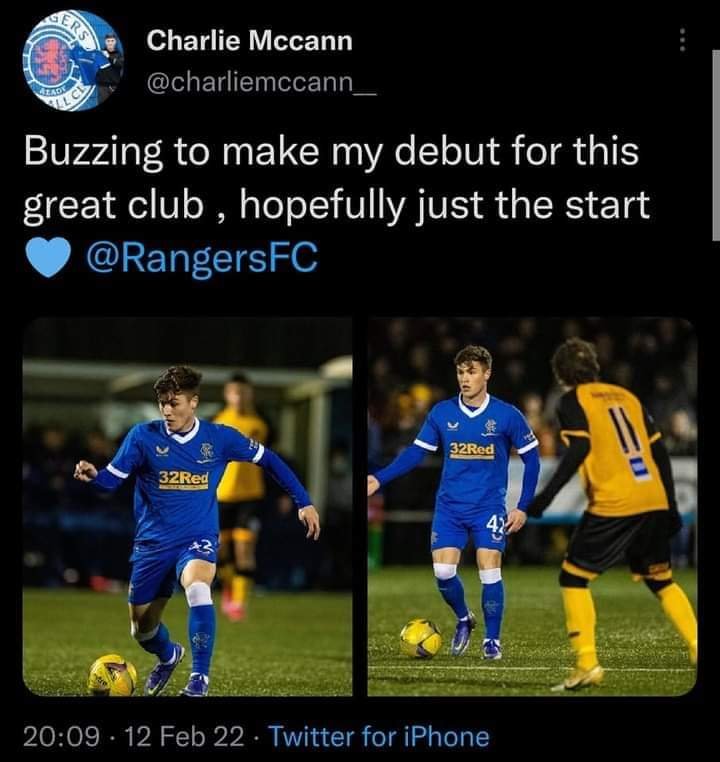The height and width of the screenshot is (762, 720).
Task: Open the right match photo thumbnail
Action: pyautogui.click(x=532, y=506)
